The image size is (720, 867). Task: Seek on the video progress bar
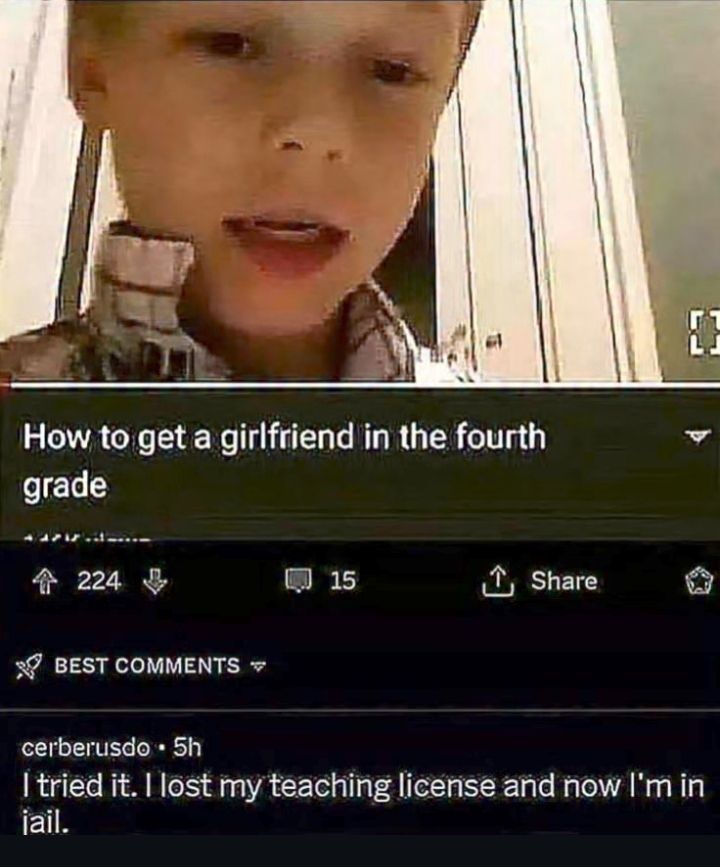coord(360,384)
